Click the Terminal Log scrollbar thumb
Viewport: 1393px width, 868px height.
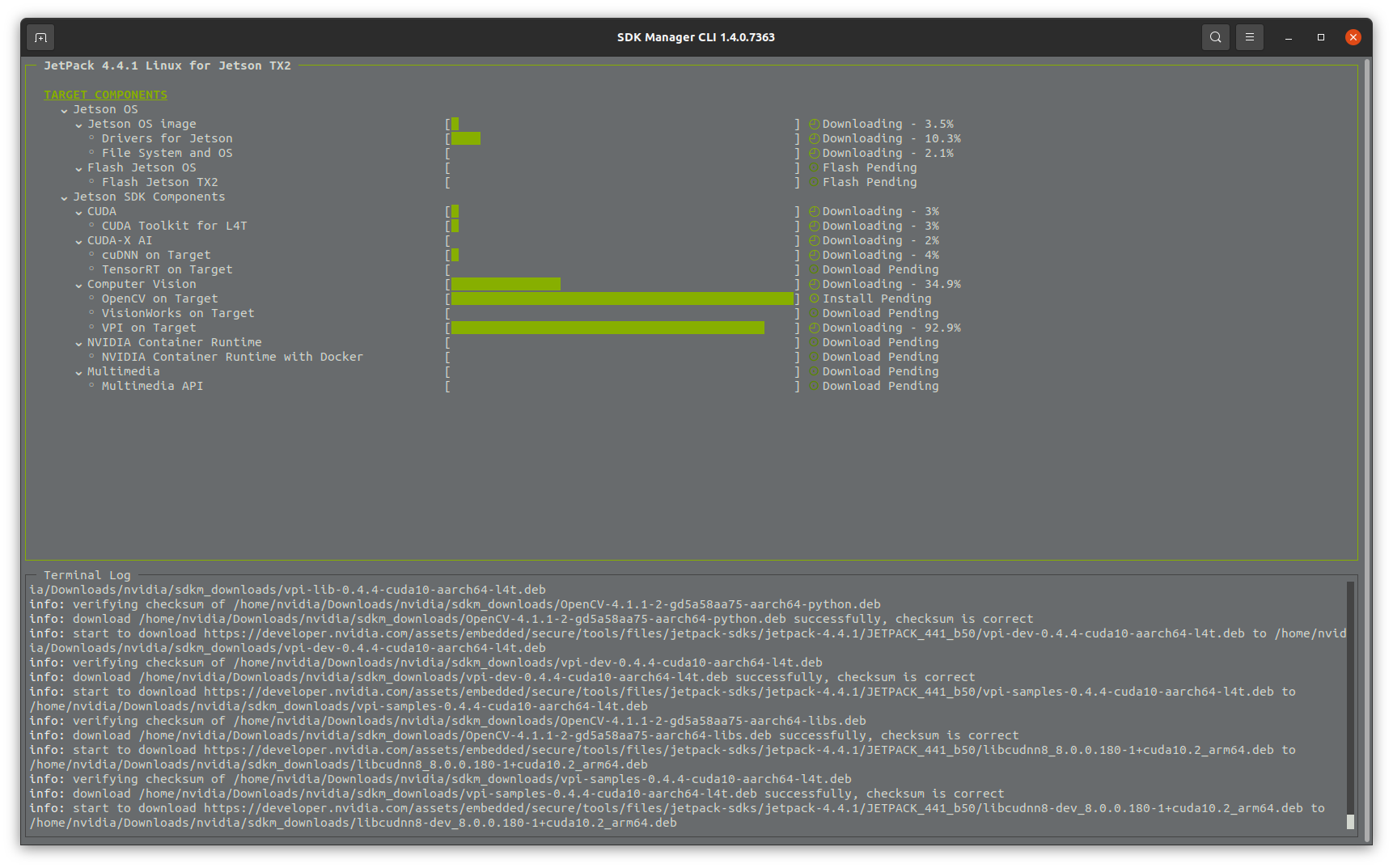click(x=1350, y=822)
